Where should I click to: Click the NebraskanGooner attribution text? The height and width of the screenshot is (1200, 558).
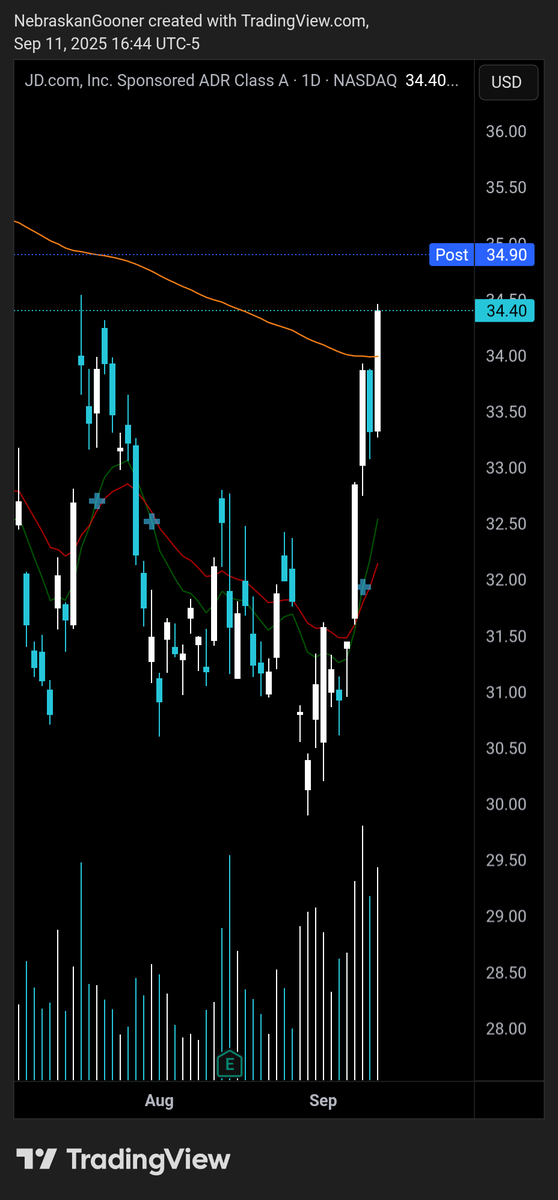pos(191,32)
